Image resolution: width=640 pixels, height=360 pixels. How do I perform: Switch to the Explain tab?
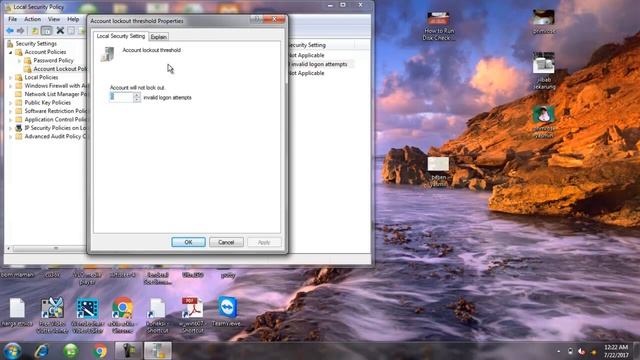coord(158,37)
